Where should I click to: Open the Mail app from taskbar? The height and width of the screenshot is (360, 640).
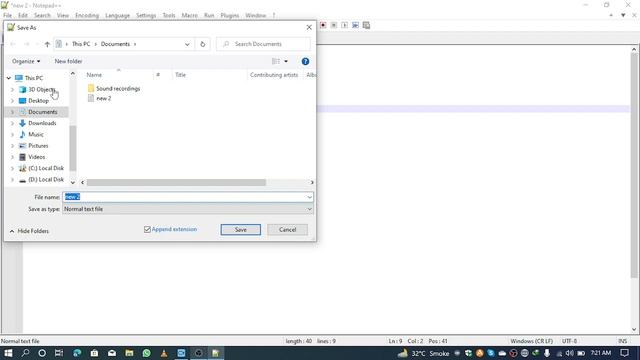click(112, 353)
